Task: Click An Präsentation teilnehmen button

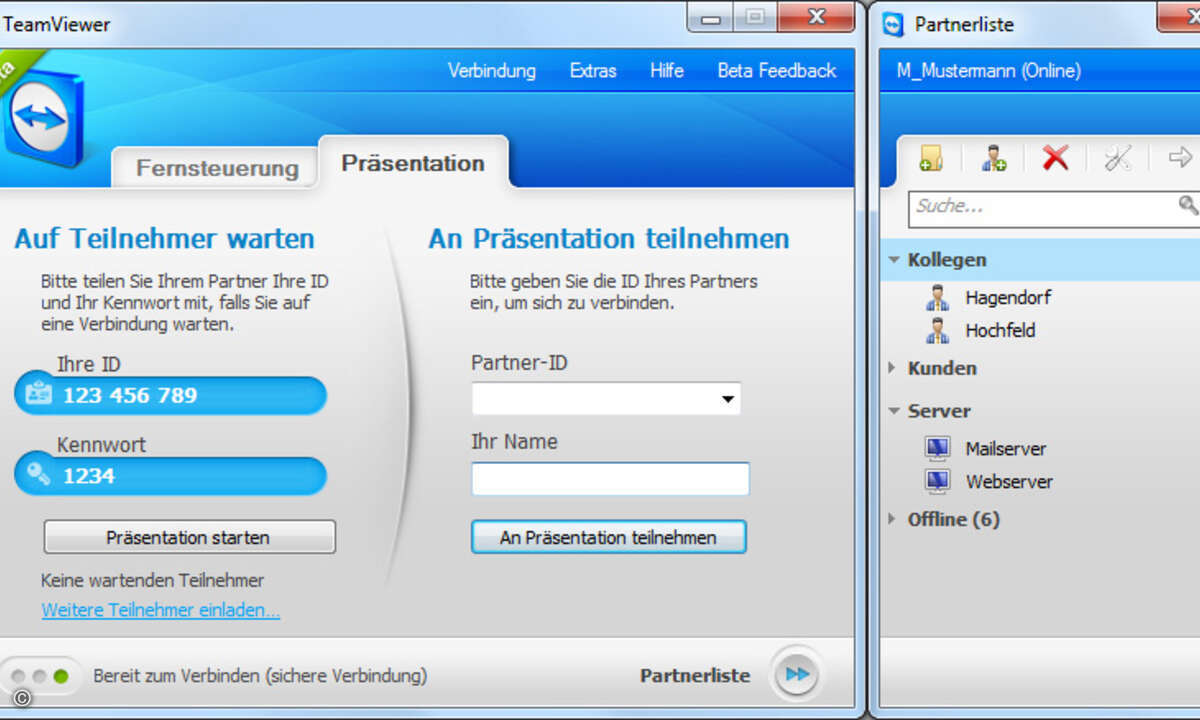Action: [x=608, y=537]
